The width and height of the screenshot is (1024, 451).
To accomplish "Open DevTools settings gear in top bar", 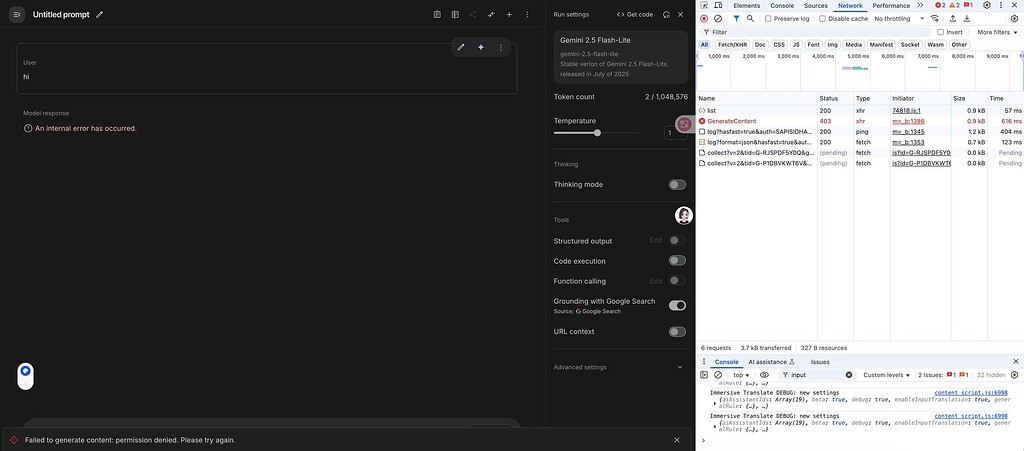I will coord(987,5).
